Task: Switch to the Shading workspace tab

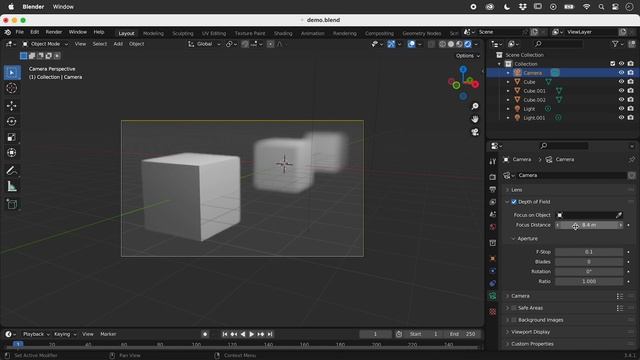Action: 283,33
